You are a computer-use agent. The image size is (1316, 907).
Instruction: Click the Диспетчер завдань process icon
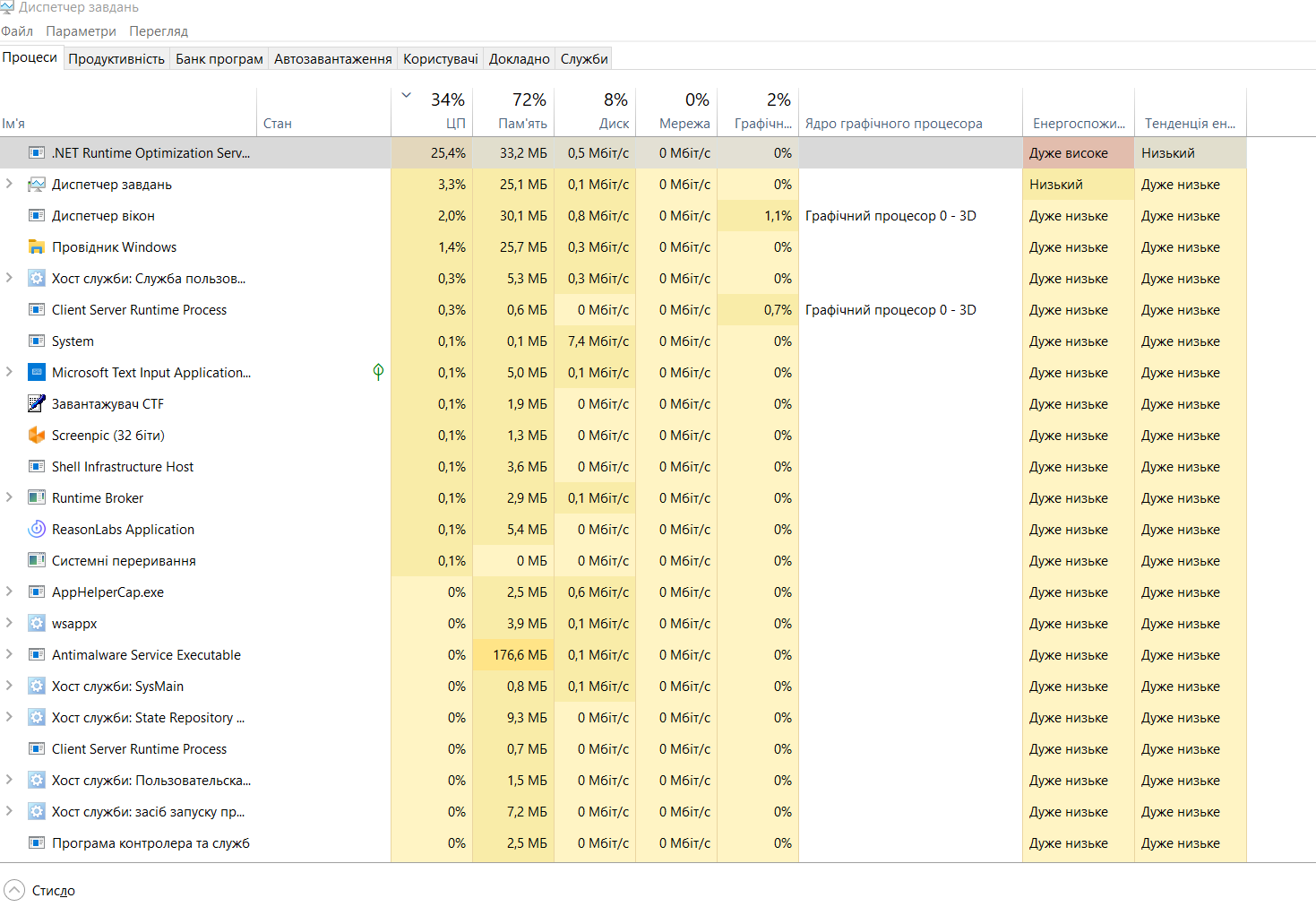[37, 185]
